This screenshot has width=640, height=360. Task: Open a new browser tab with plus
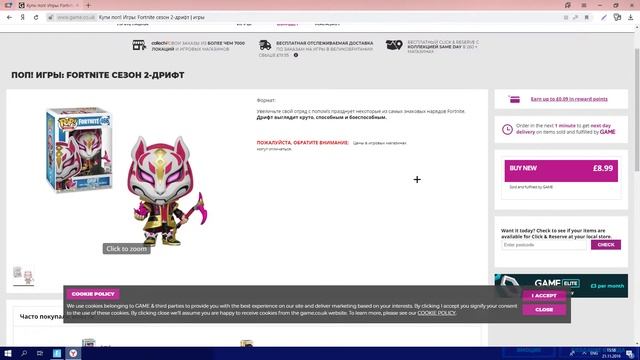[x=88, y=5]
